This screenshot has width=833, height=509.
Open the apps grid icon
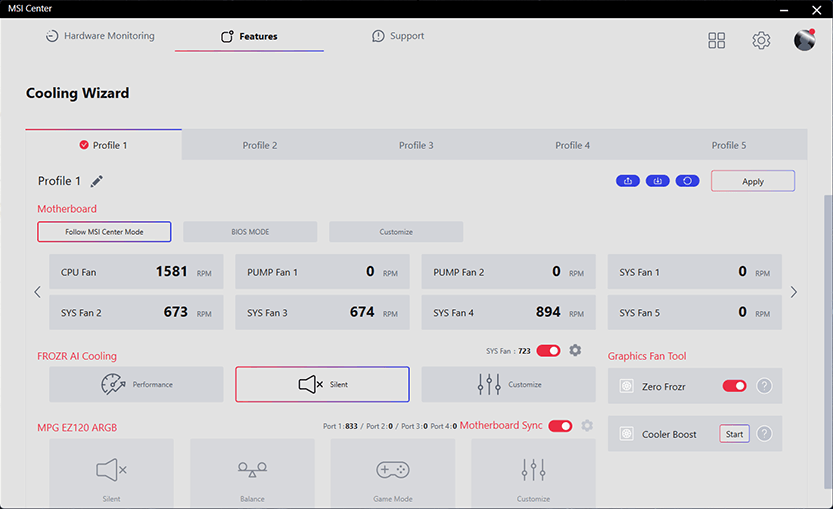pyautogui.click(x=717, y=40)
